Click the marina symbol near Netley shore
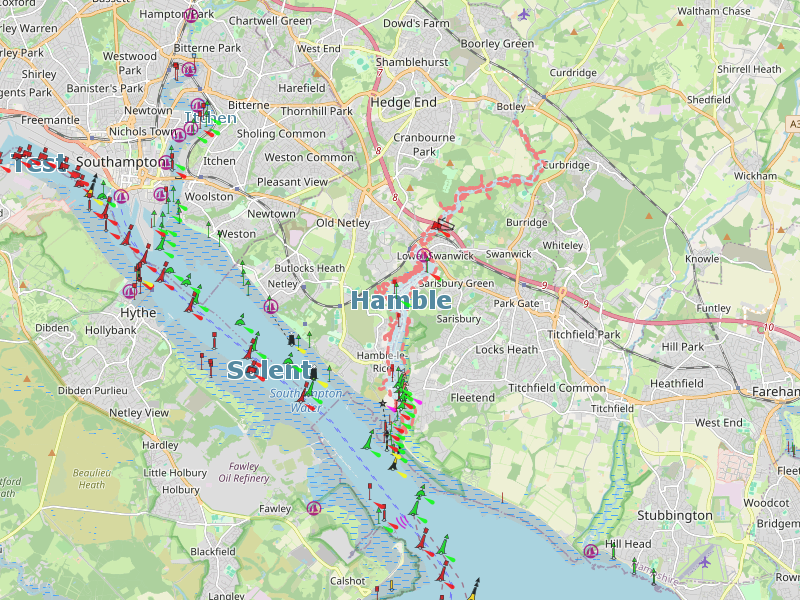 (x=270, y=307)
